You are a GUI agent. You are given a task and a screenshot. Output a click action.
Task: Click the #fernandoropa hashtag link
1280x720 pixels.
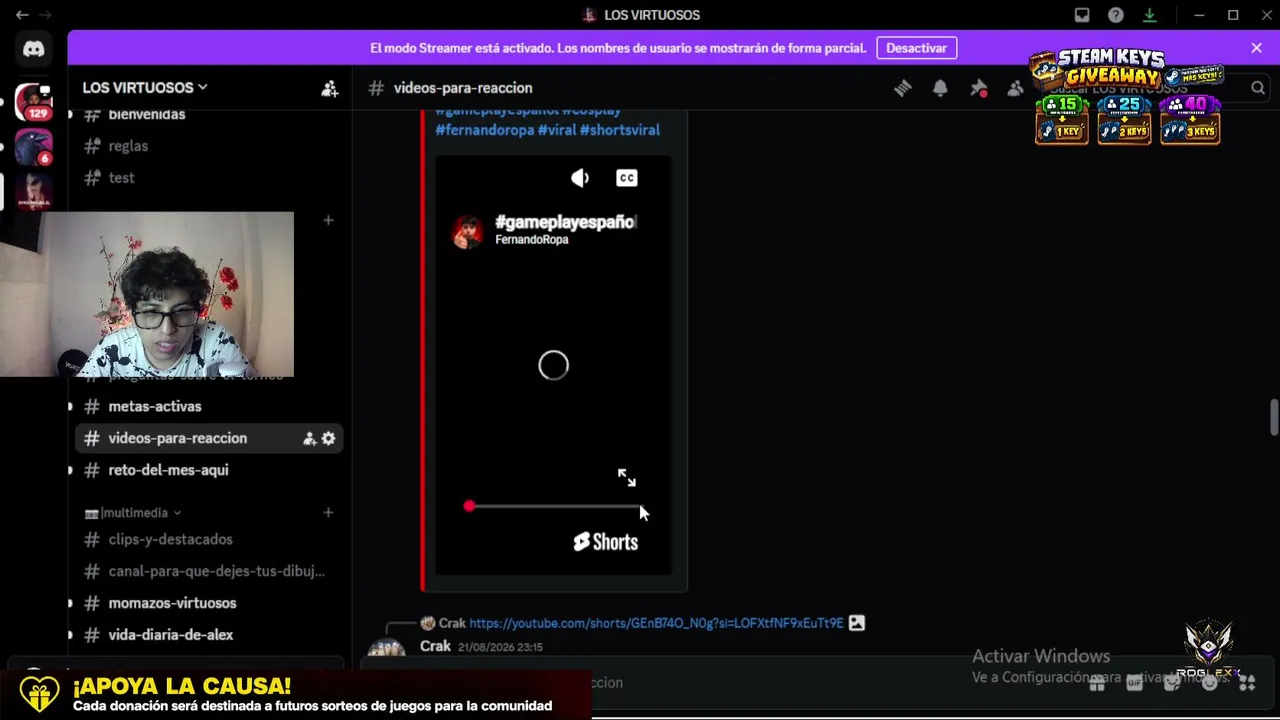pos(484,130)
